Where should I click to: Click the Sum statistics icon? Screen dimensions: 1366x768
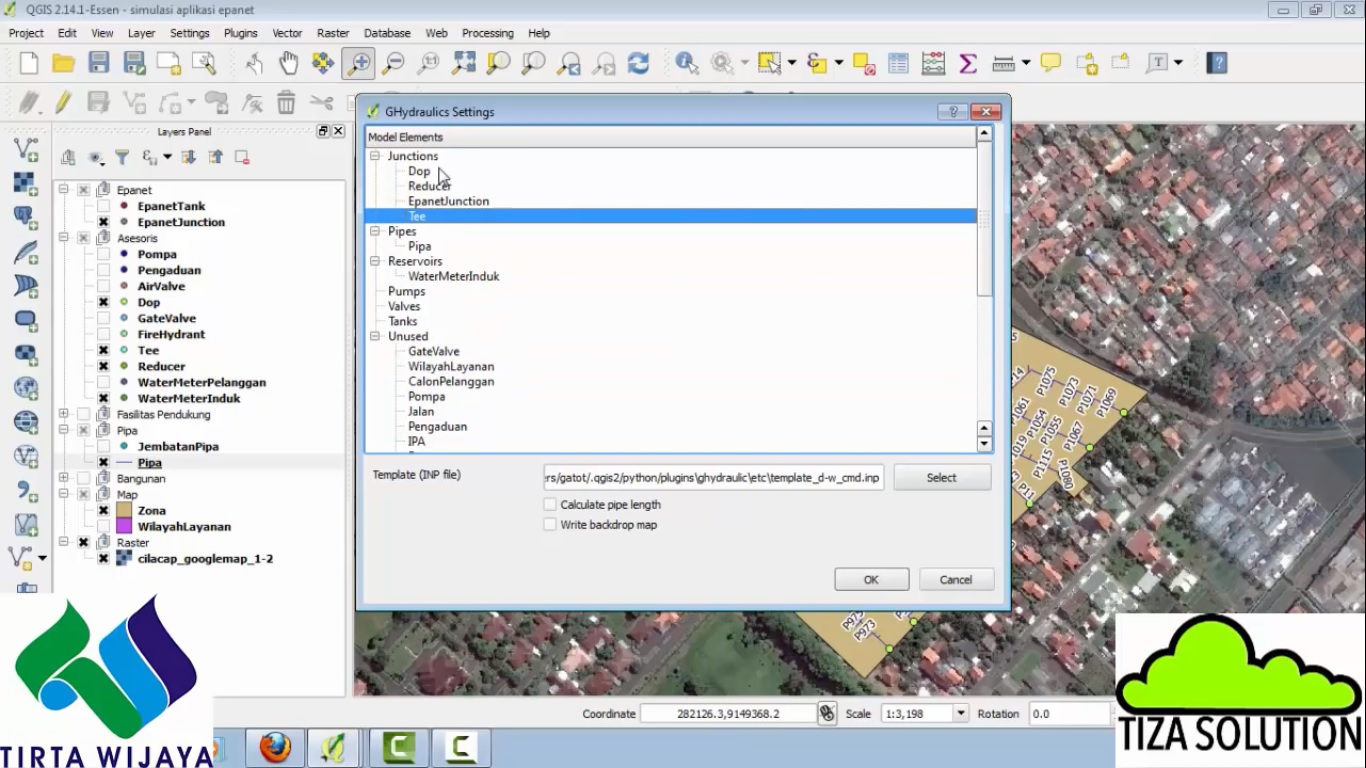click(967, 63)
